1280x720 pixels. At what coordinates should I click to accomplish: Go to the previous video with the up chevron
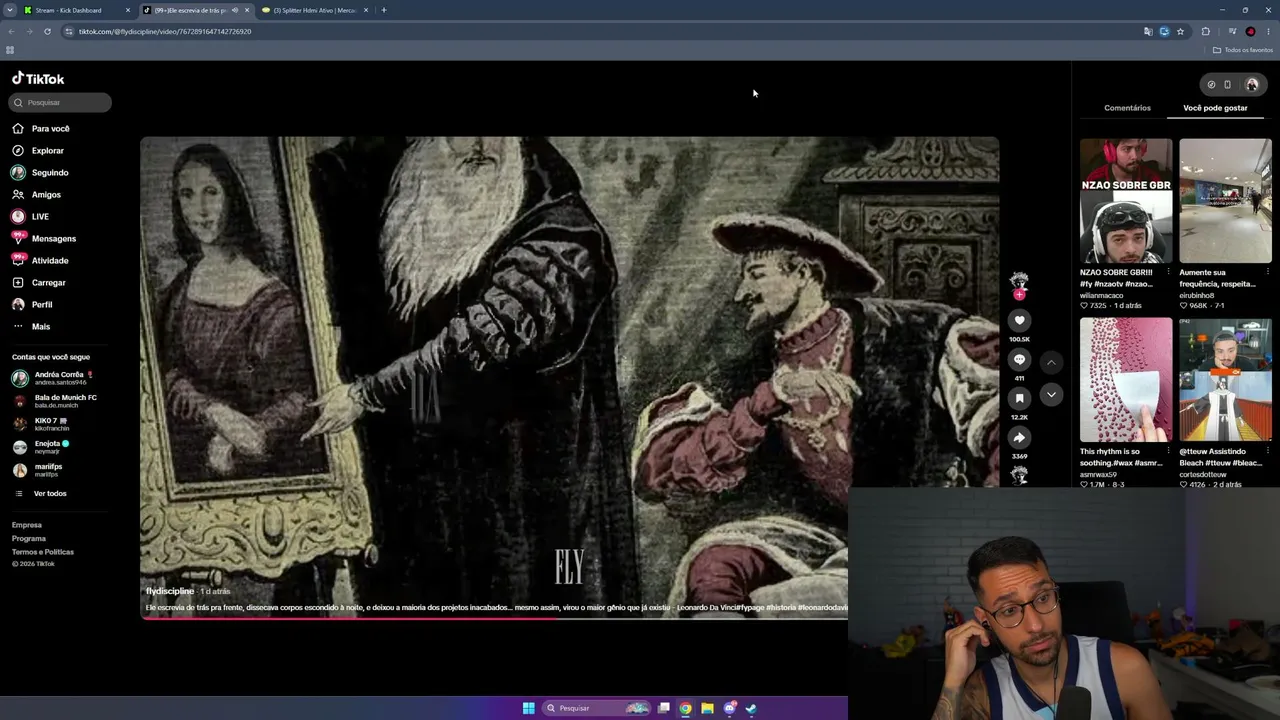coord(1051,362)
